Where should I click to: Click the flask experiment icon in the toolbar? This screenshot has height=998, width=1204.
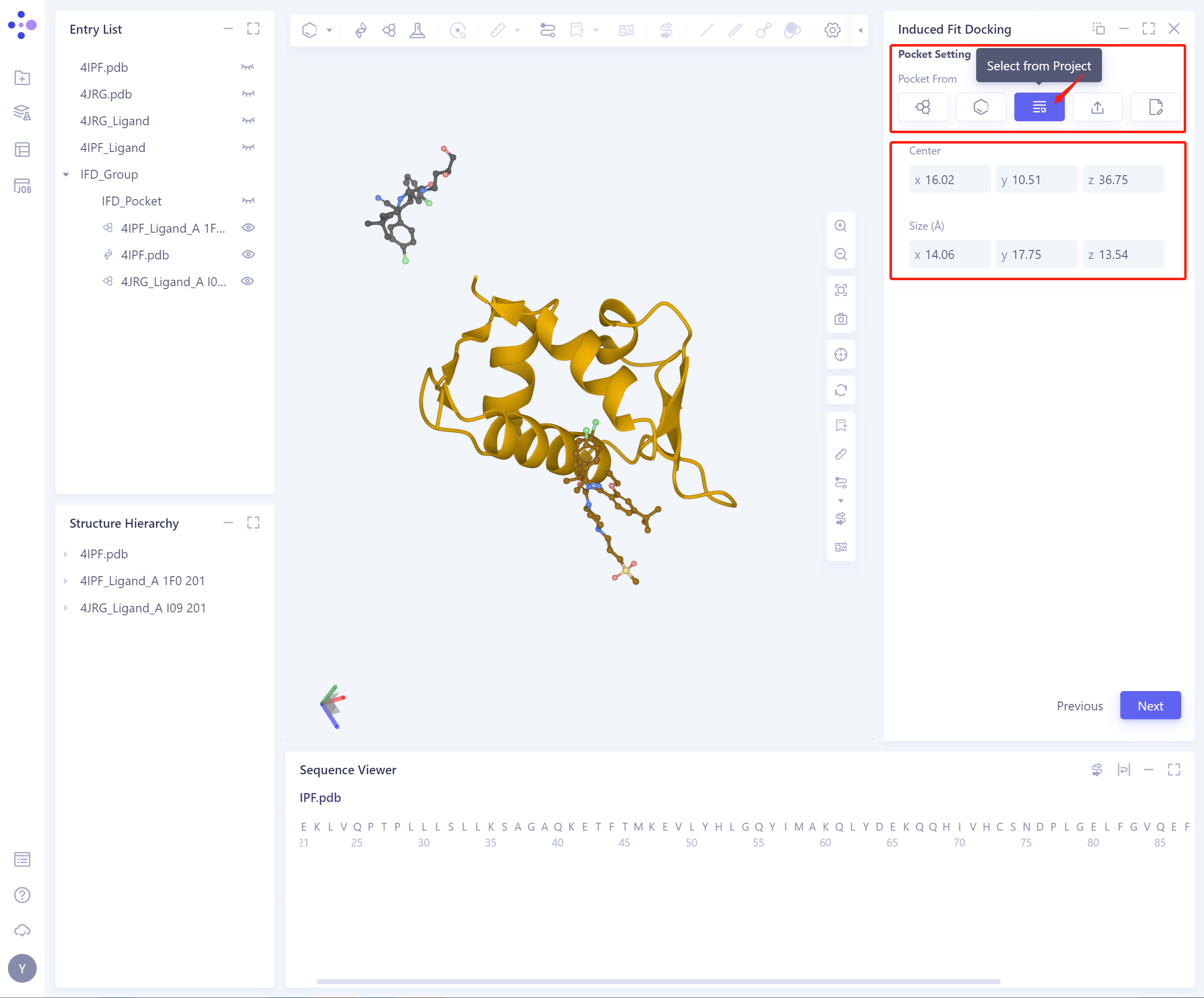tap(418, 30)
